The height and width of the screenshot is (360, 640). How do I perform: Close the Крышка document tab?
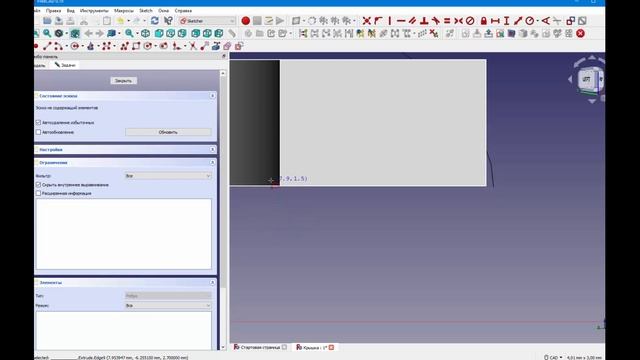point(331,347)
